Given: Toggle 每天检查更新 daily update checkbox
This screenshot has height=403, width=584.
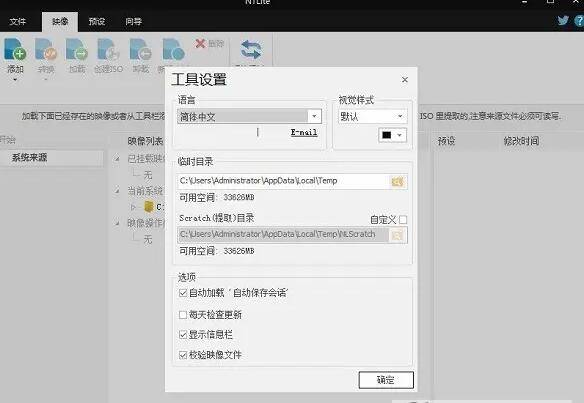Looking at the screenshot, I should point(182,315).
